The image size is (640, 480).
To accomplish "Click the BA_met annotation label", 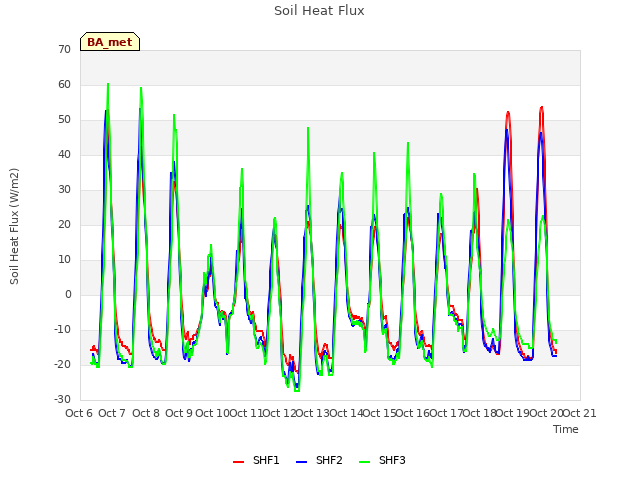I will pos(110,42).
